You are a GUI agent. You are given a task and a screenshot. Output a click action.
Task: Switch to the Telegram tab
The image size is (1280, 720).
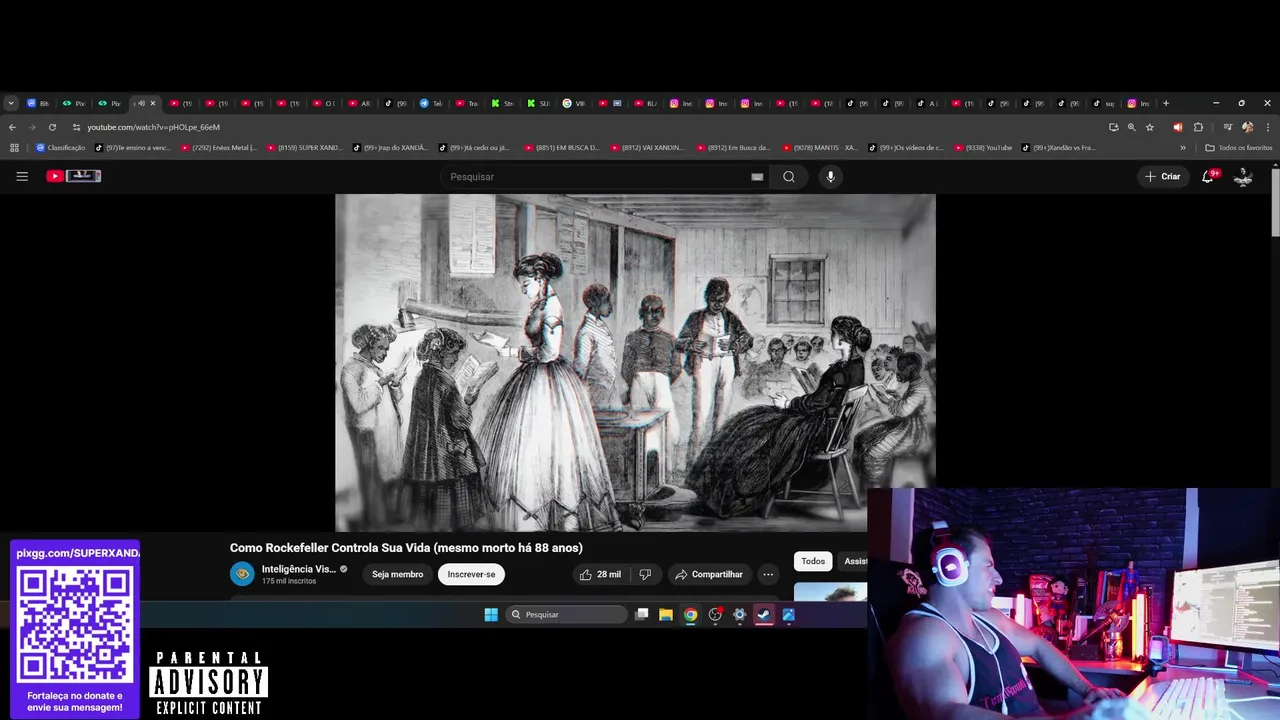tap(431, 103)
